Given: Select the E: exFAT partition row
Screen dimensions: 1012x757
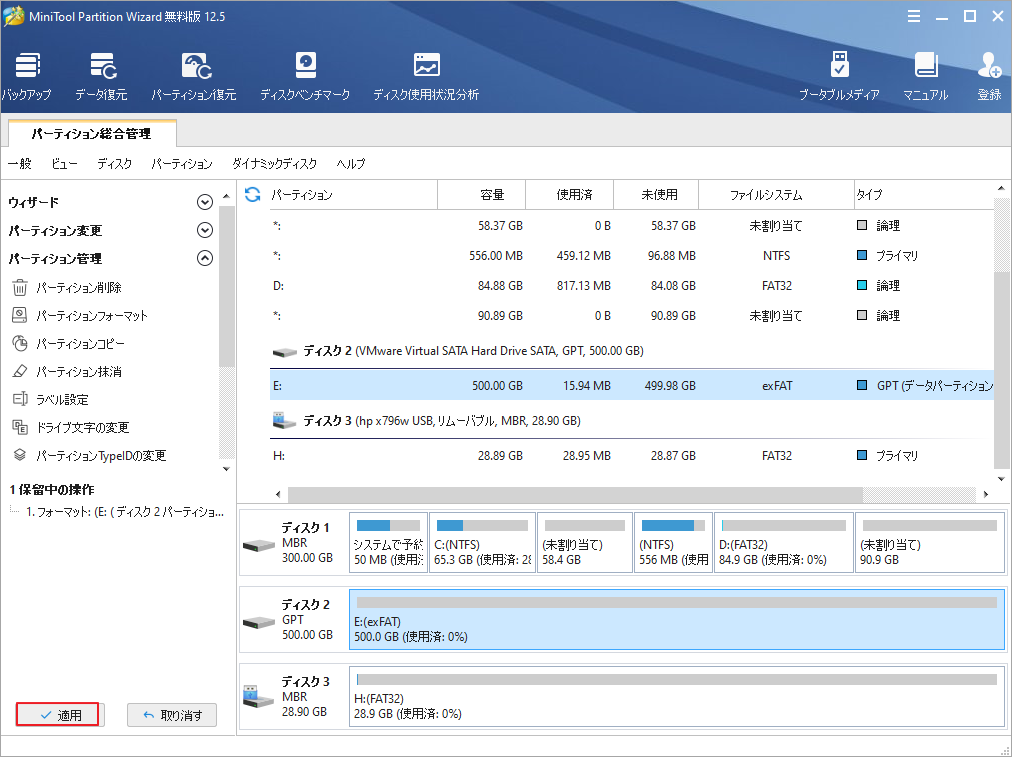Looking at the screenshot, I should click(632, 386).
